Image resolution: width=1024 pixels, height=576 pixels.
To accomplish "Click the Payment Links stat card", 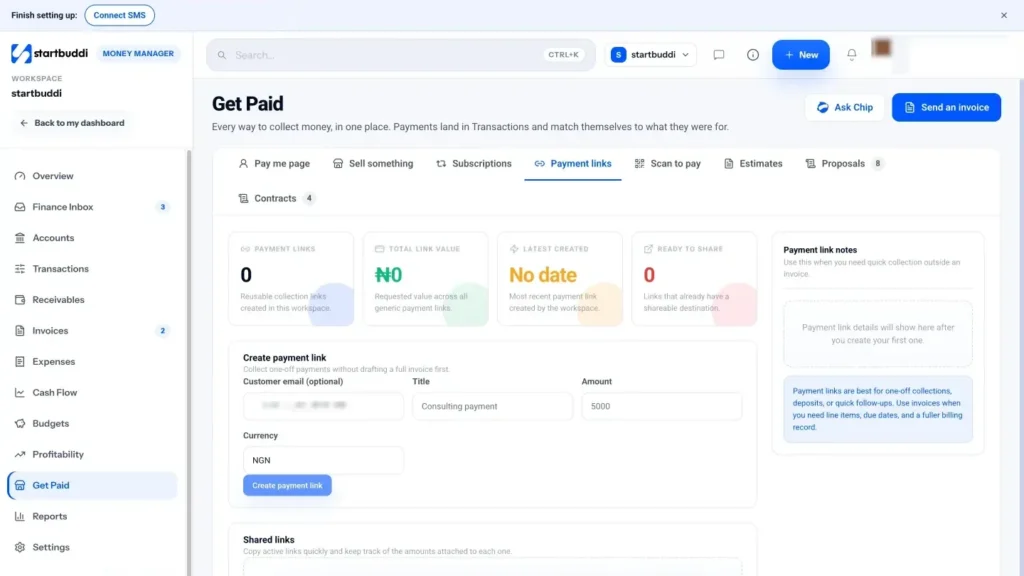I will [291, 279].
